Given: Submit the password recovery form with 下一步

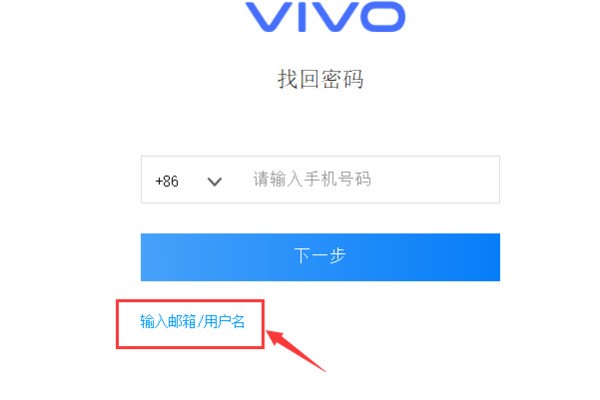Looking at the screenshot, I should pos(320,257).
